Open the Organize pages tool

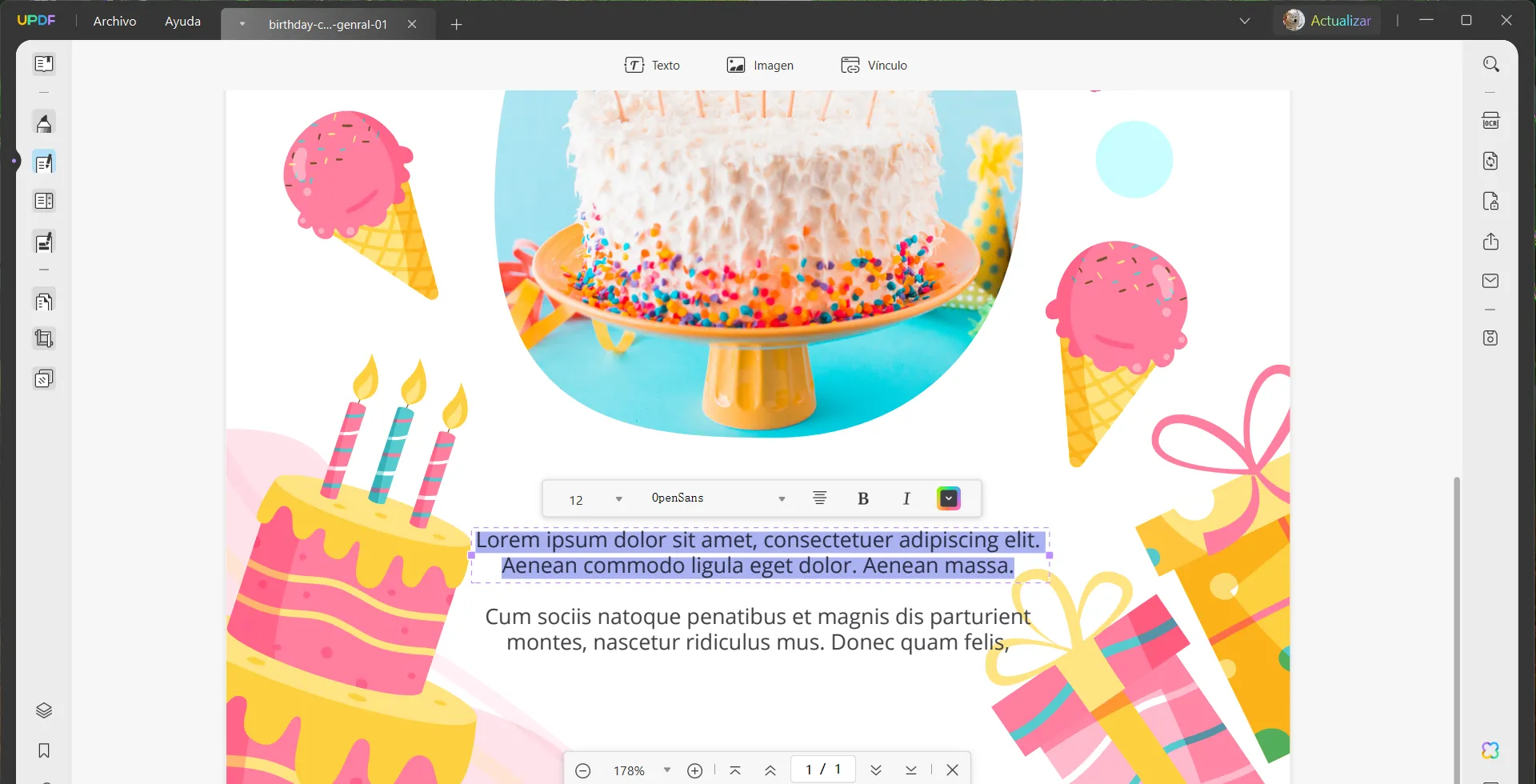click(44, 201)
